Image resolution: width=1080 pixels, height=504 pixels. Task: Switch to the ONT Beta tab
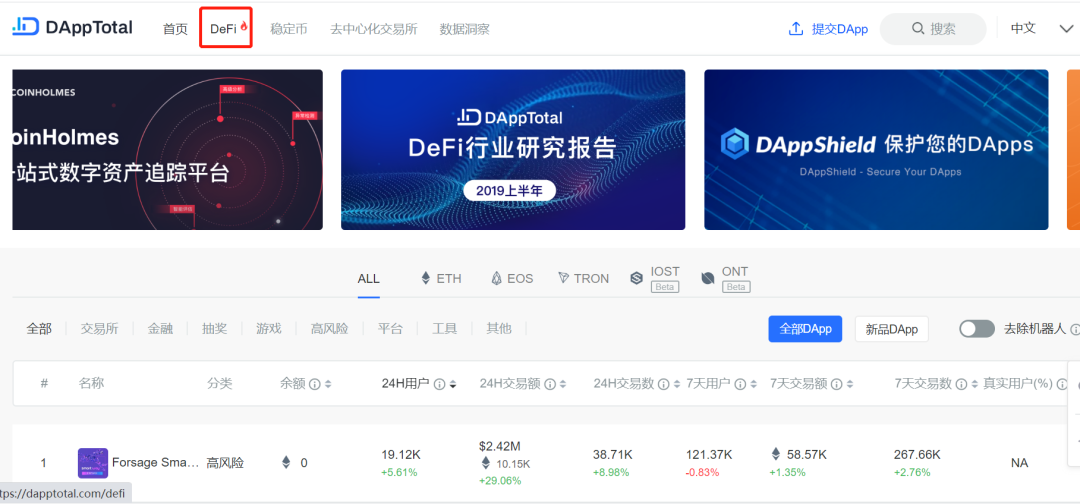[x=725, y=279]
